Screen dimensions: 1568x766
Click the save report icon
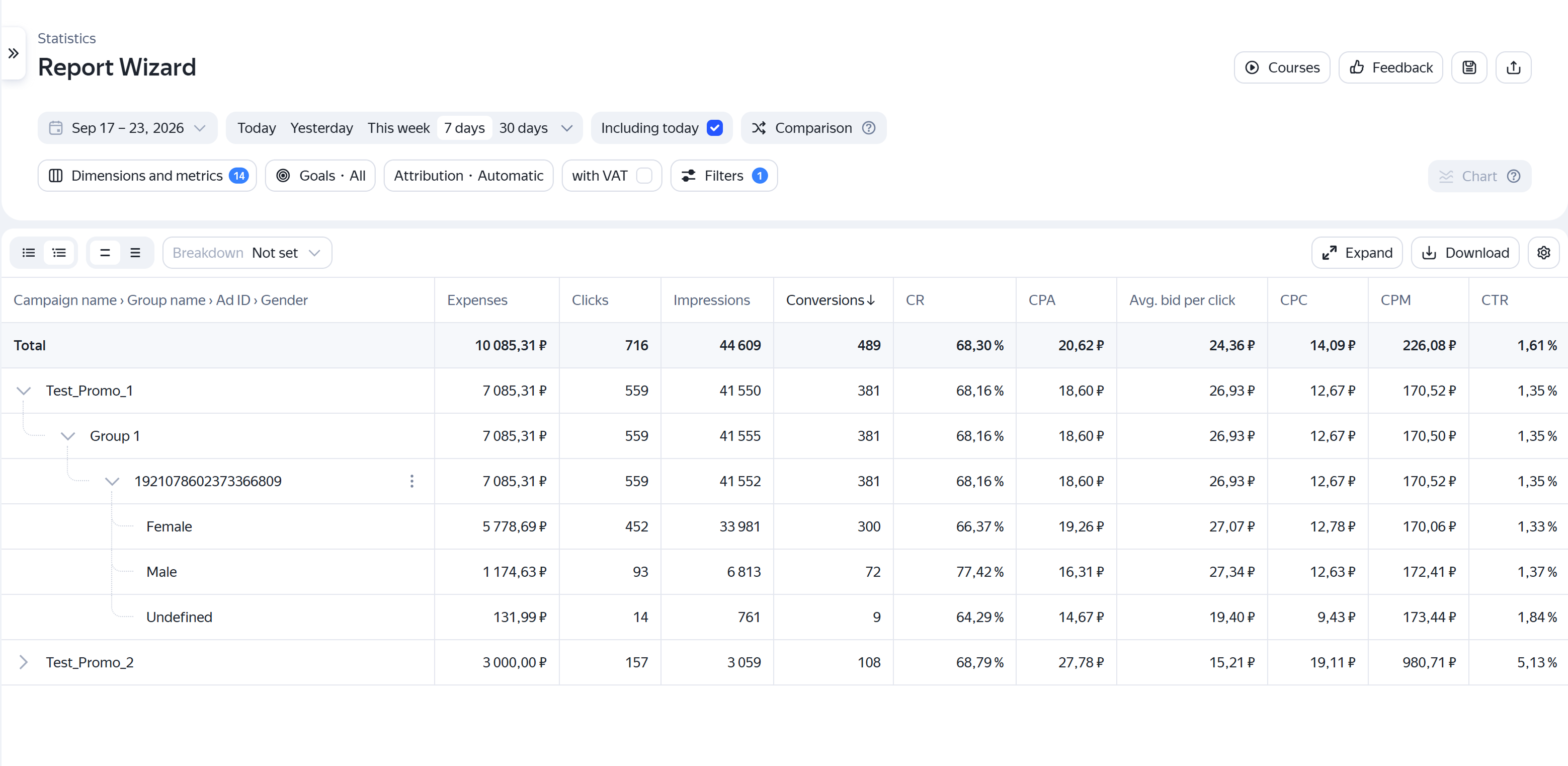click(1469, 67)
